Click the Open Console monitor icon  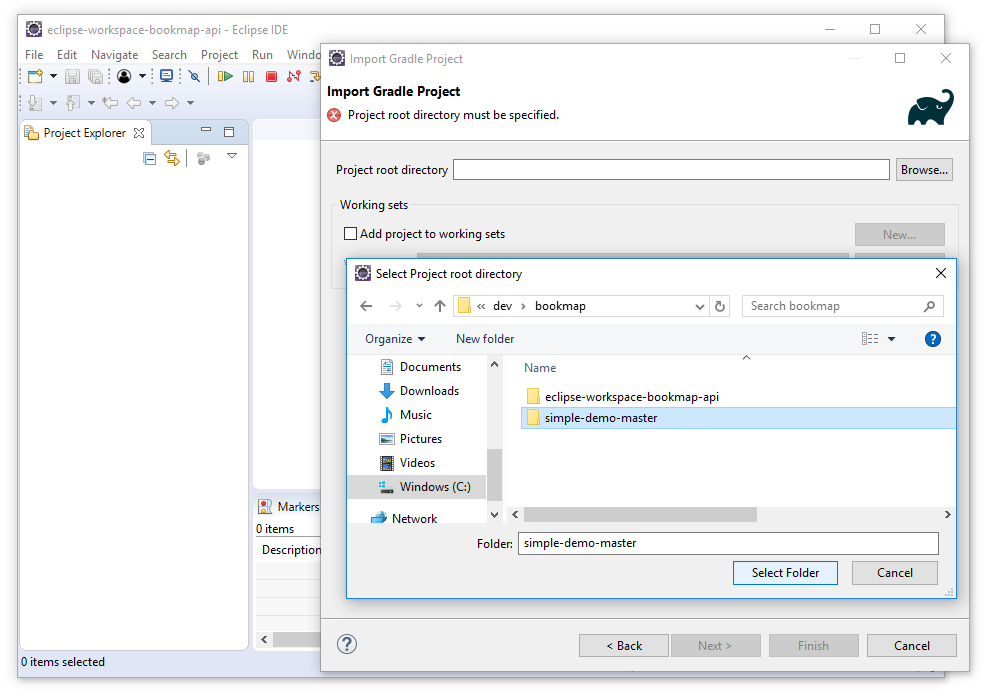[166, 76]
